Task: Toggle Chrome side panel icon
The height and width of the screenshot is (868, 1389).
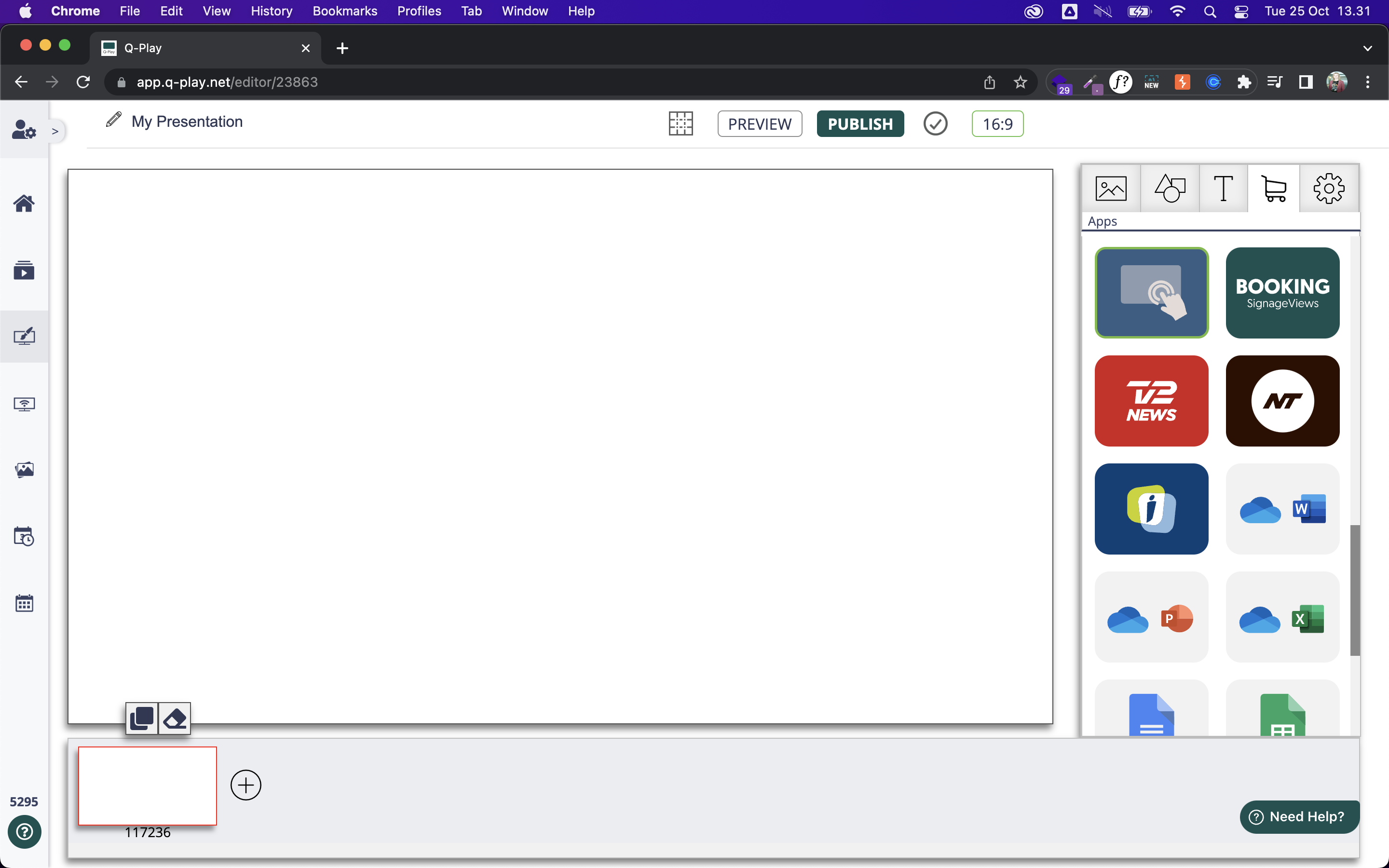Action: [1306, 82]
